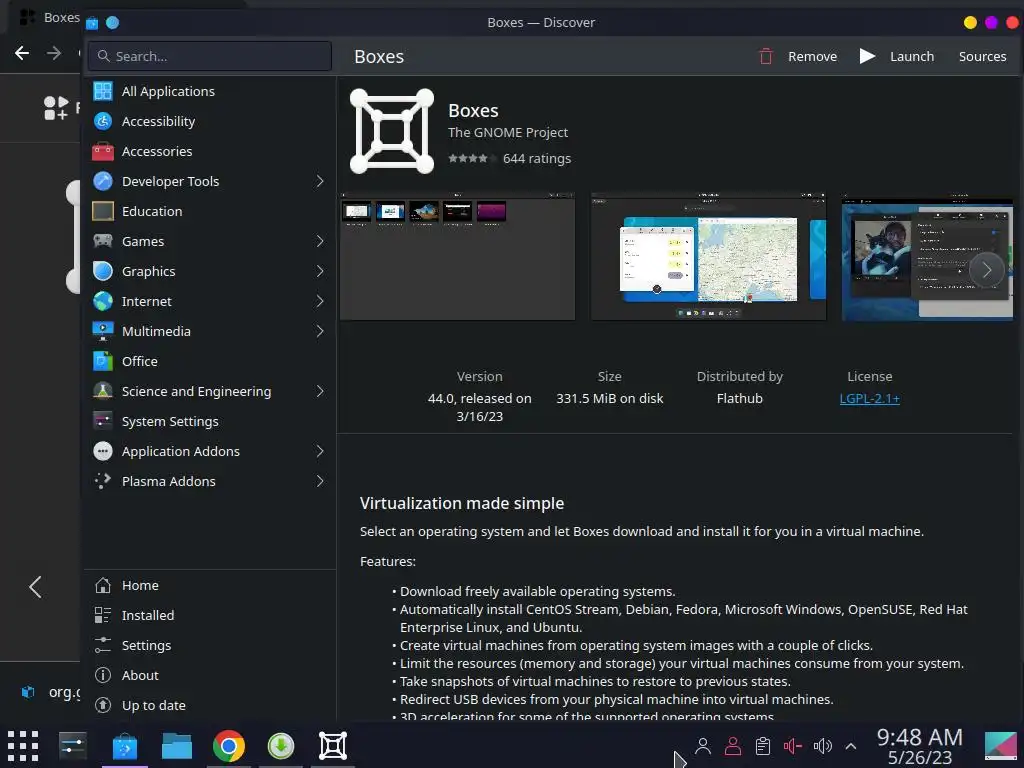Open the file manager in taskbar
The width and height of the screenshot is (1024, 768).
click(x=177, y=746)
